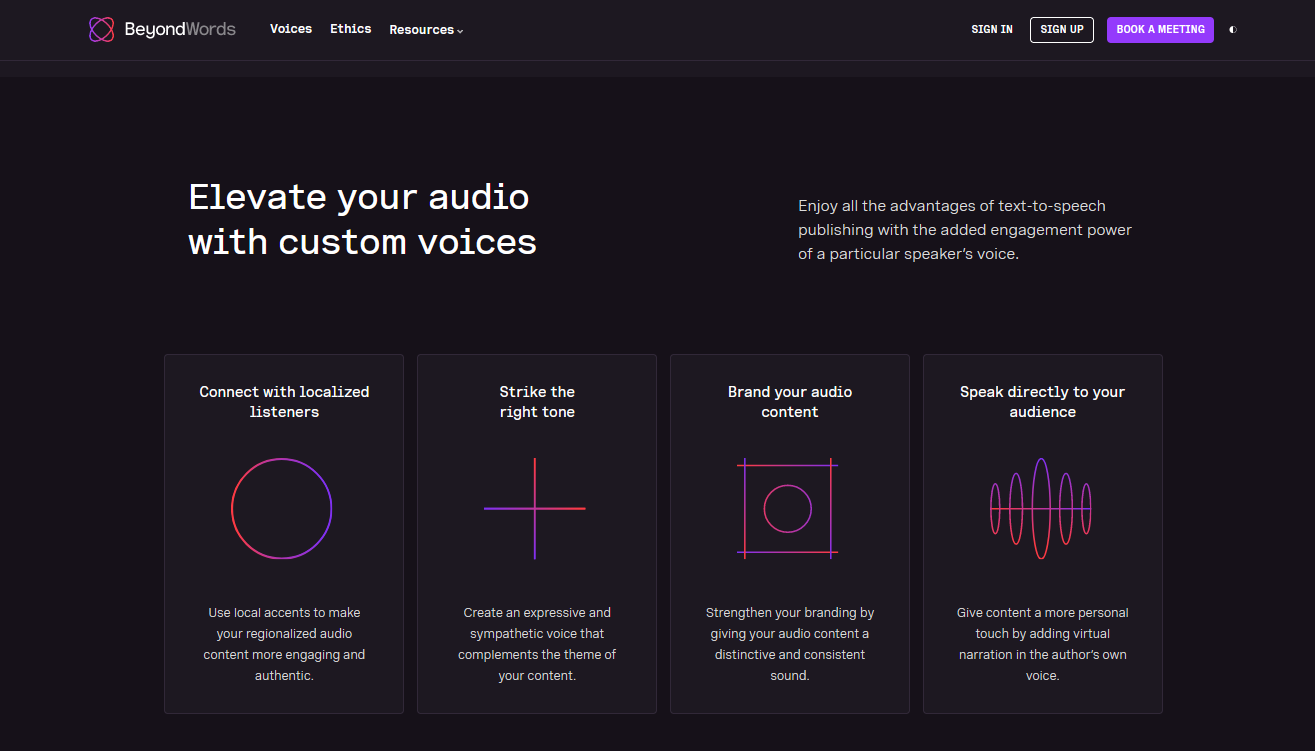The height and width of the screenshot is (751, 1315).
Task: Click the 'Strike the right tone' heading
Action: (x=537, y=402)
